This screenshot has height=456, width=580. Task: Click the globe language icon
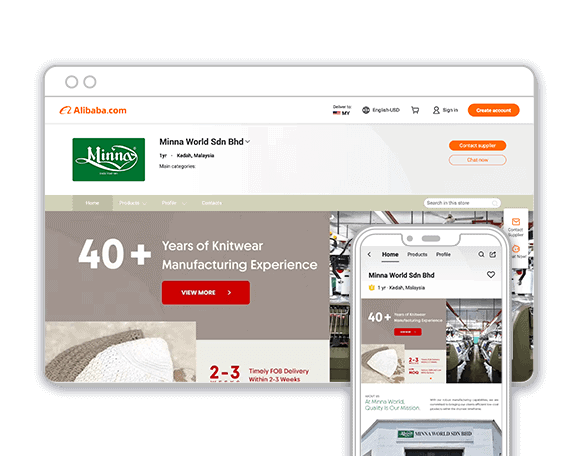(x=366, y=110)
